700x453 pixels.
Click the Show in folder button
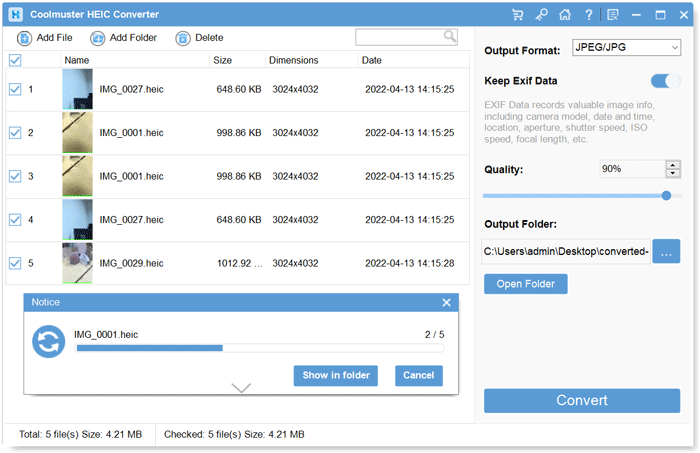pos(336,376)
